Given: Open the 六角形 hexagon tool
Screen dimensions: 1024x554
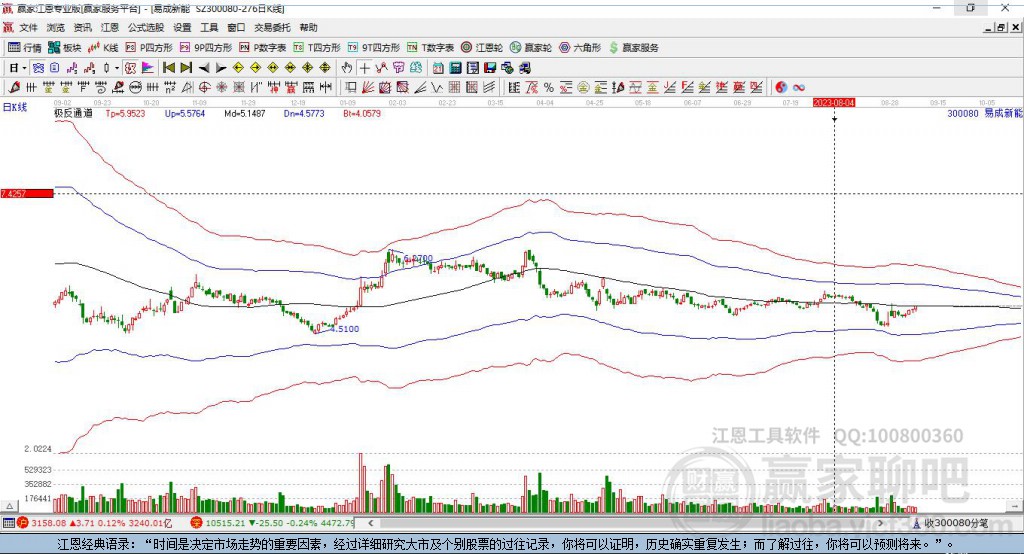Looking at the screenshot, I should (580, 48).
